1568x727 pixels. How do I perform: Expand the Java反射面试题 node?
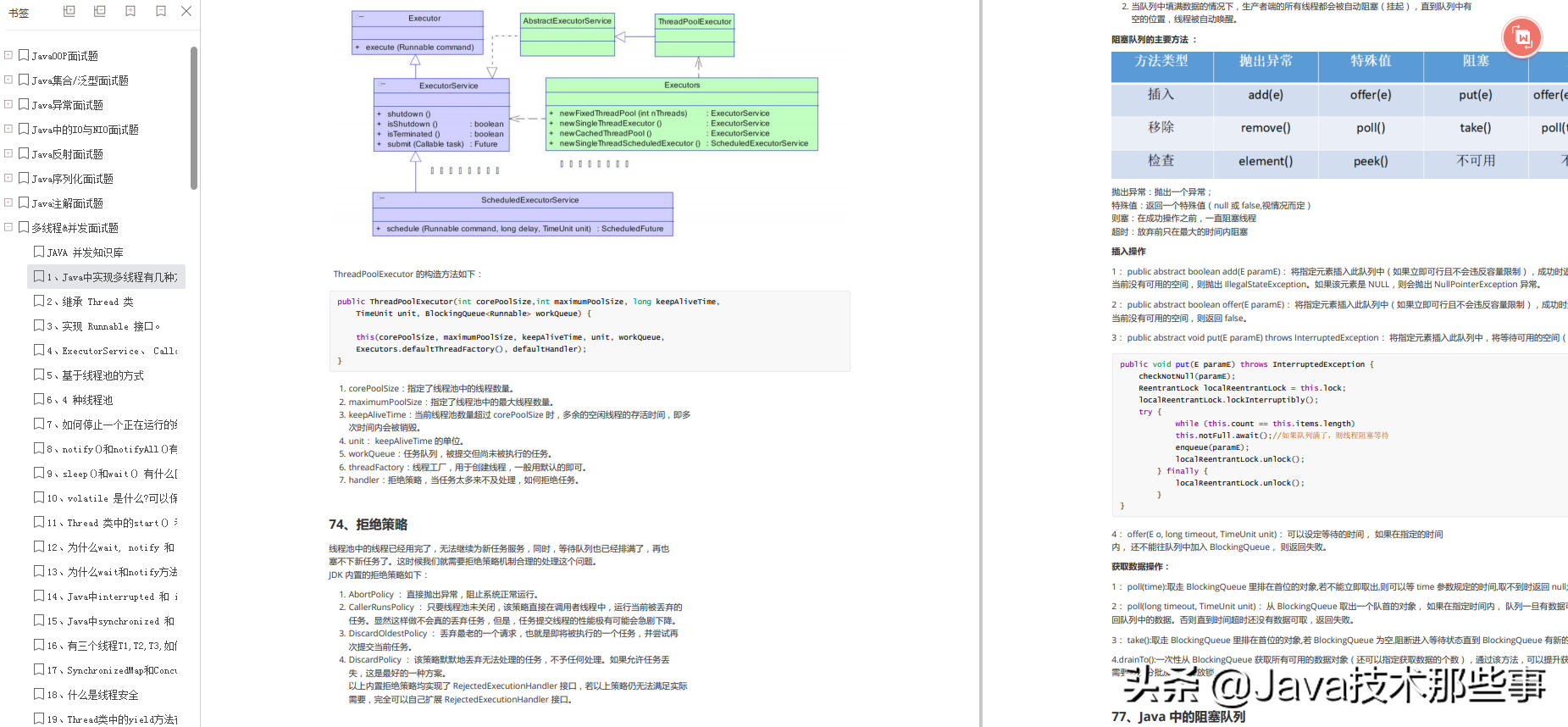tap(8, 153)
